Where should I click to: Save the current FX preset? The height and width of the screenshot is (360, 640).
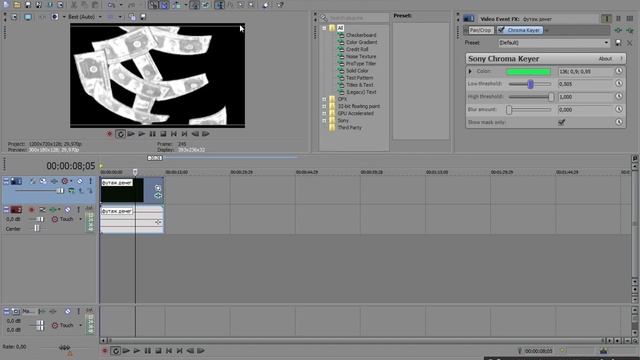tap(618, 42)
